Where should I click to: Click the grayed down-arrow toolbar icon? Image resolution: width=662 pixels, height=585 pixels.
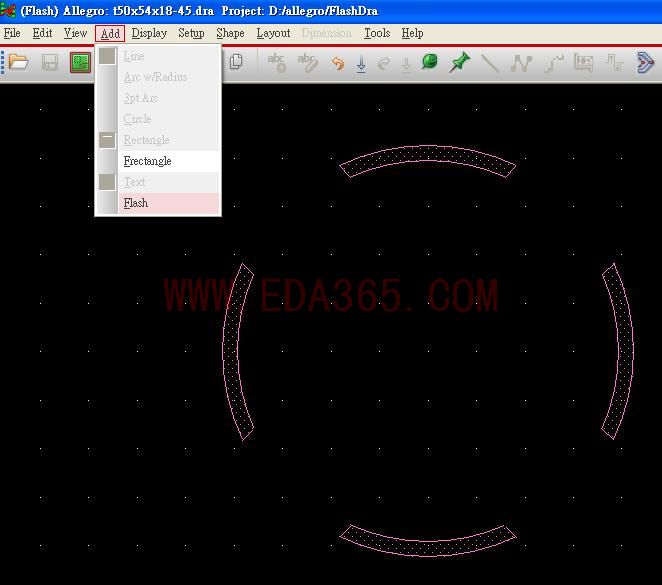tap(406, 64)
